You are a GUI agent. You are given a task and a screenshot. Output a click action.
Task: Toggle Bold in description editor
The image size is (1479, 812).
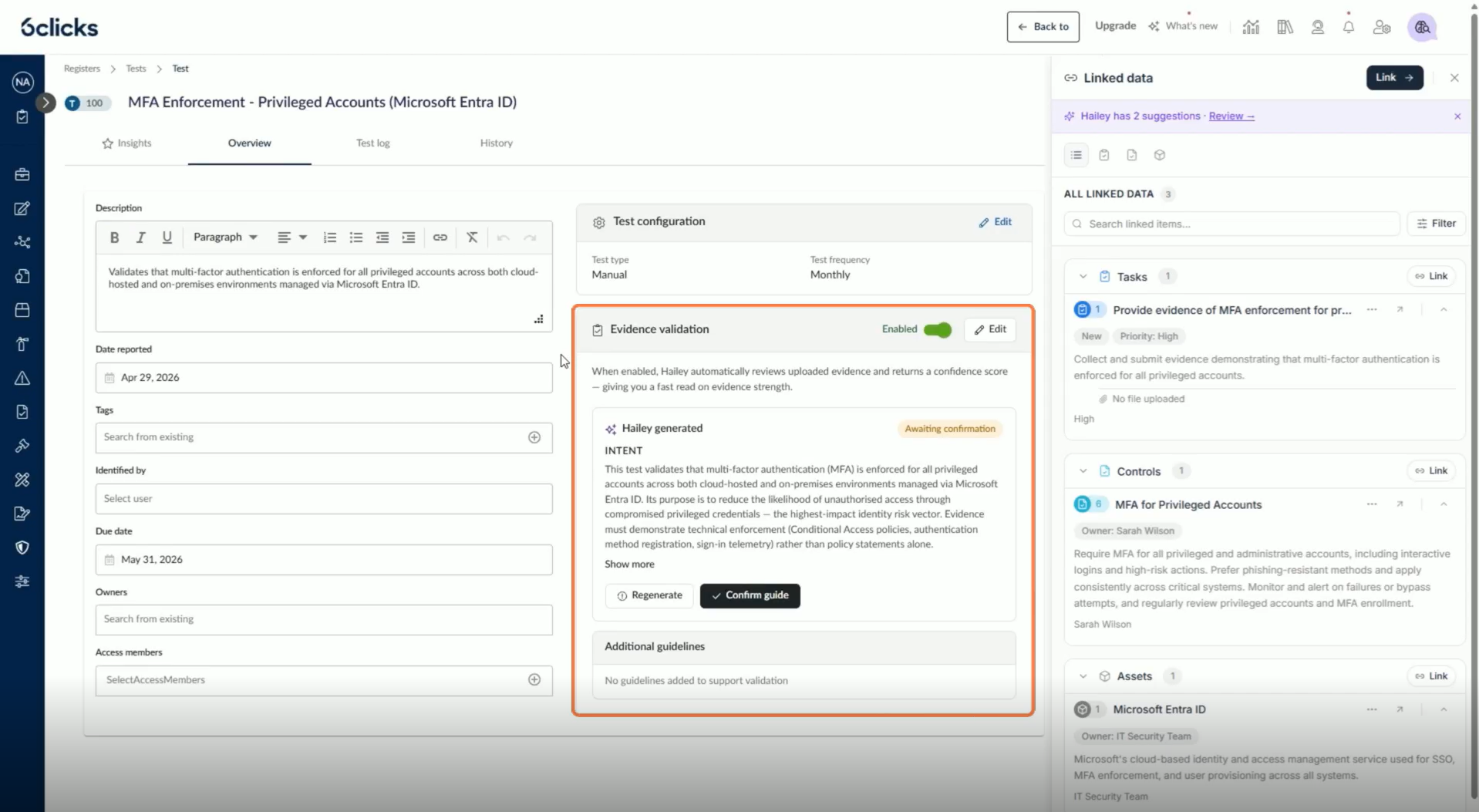point(114,238)
